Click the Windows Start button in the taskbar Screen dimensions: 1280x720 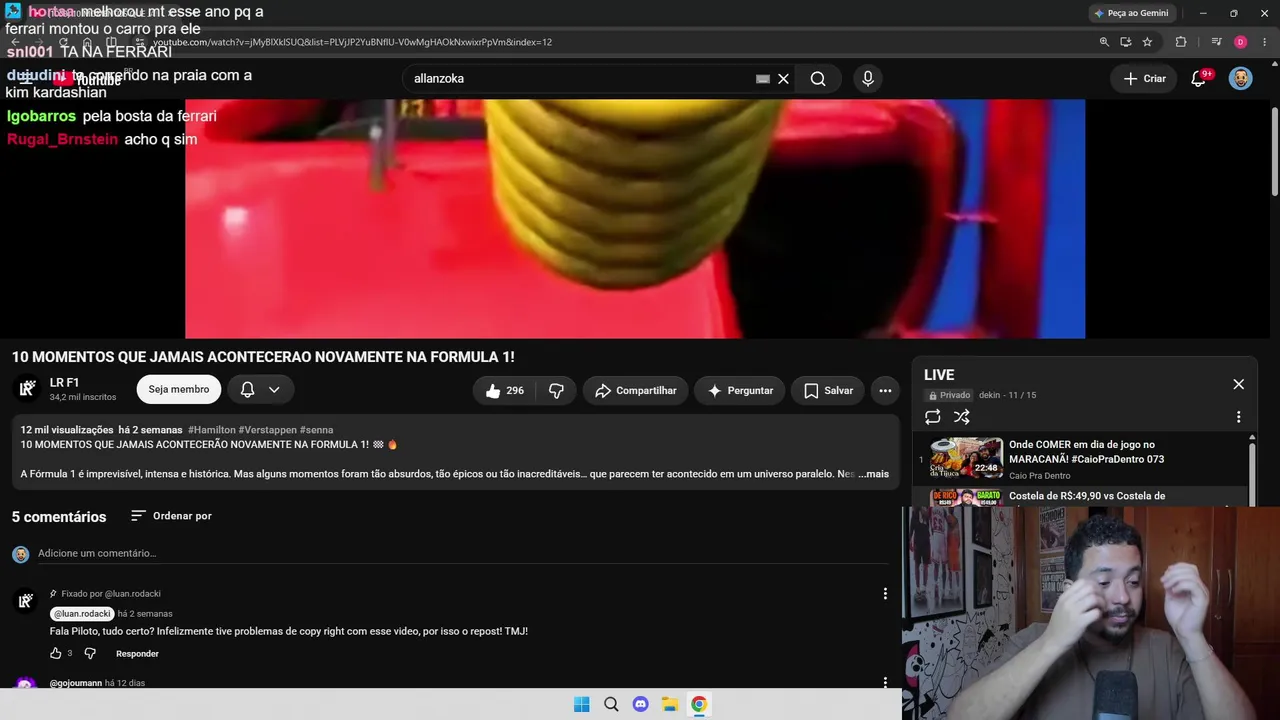click(582, 704)
